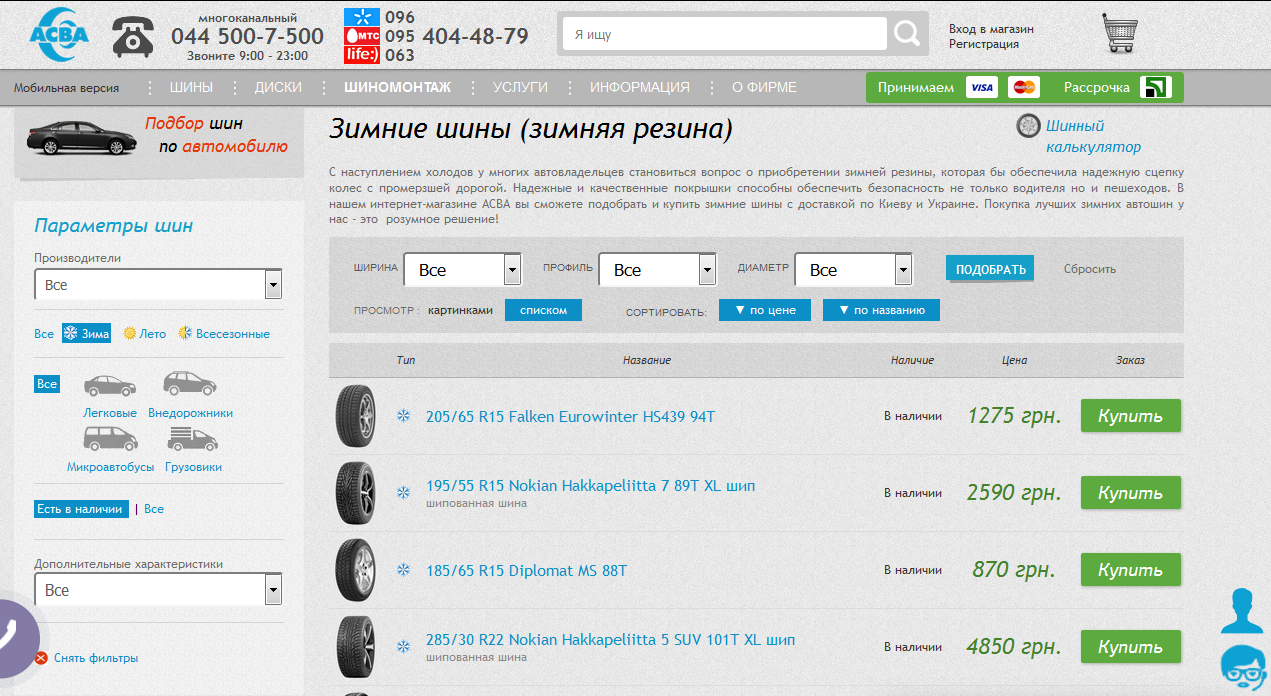Filter by Грузовики truck icon
The image size is (1271, 696).
[192, 437]
